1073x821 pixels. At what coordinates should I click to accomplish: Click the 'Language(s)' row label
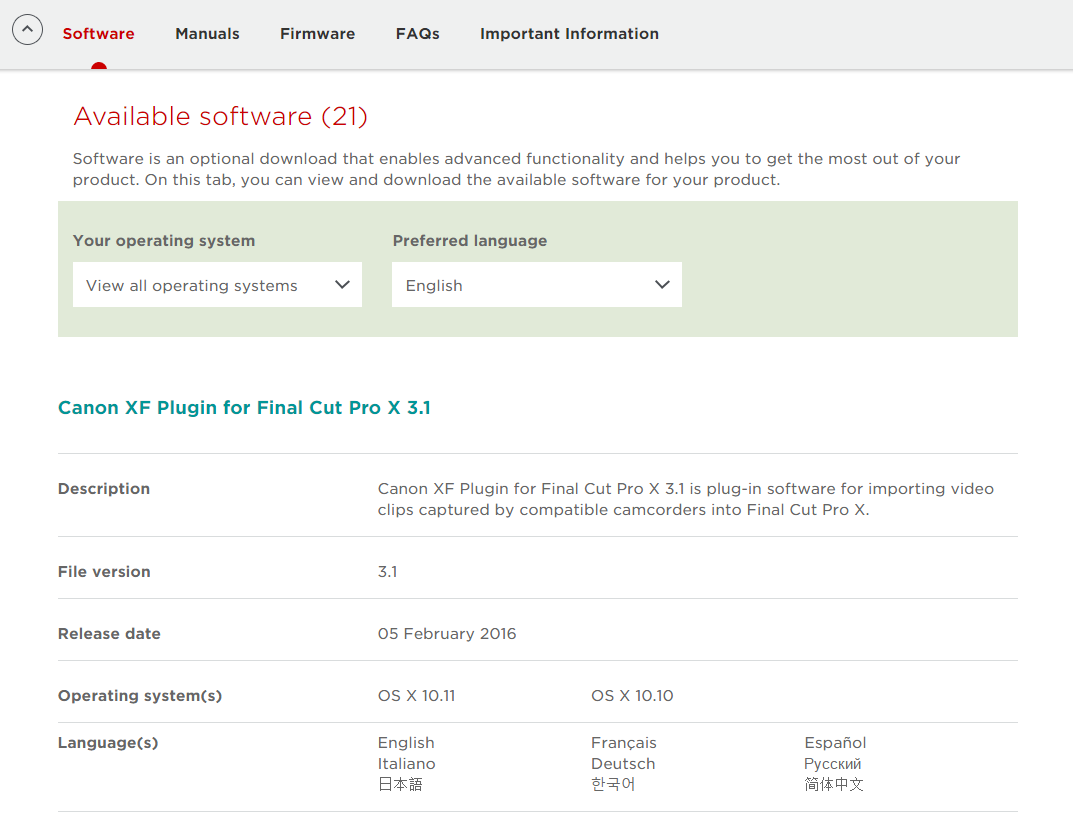tap(108, 743)
